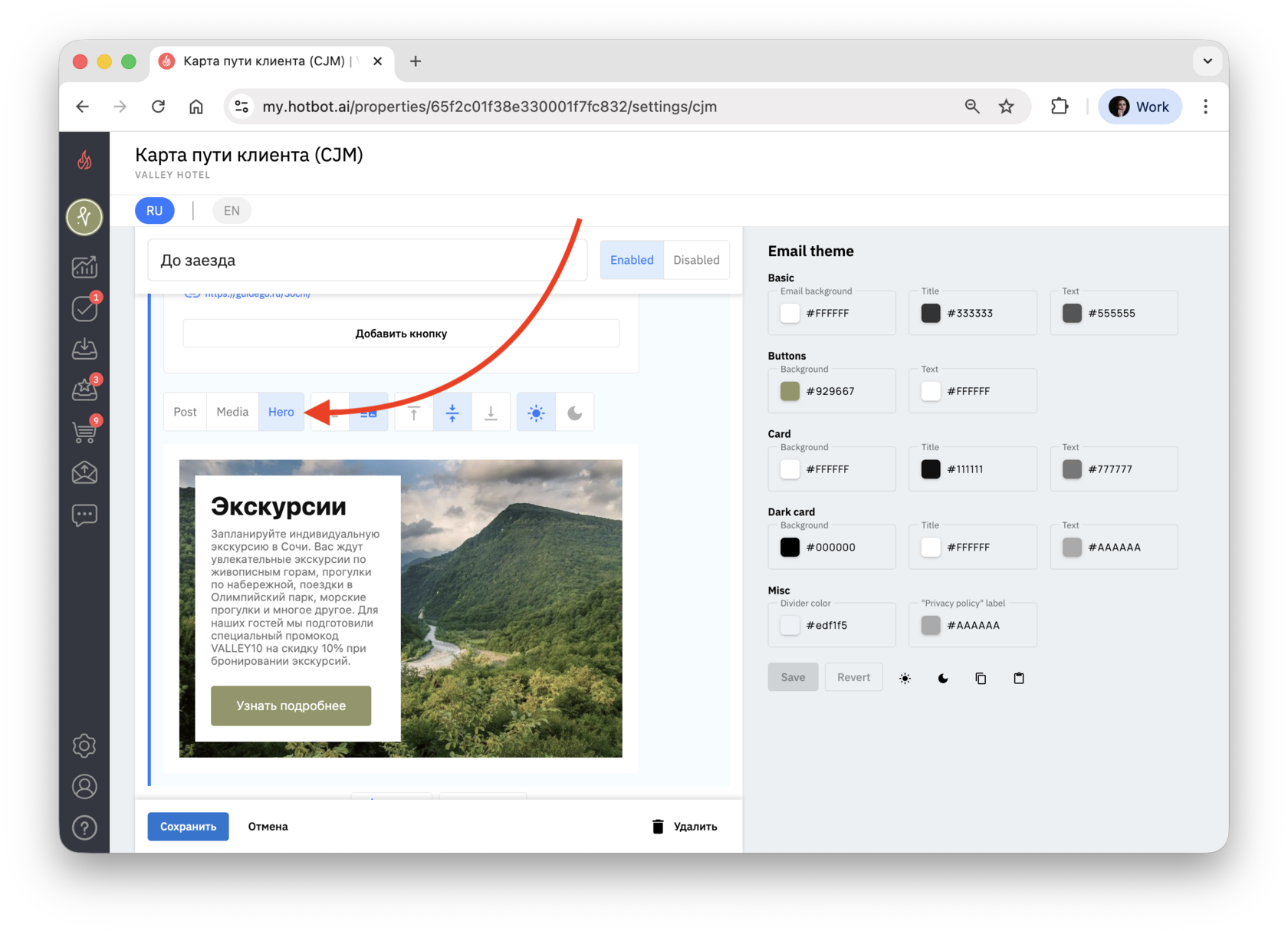Open the Work profile menu
The width and height of the screenshot is (1288, 931).
click(1140, 107)
